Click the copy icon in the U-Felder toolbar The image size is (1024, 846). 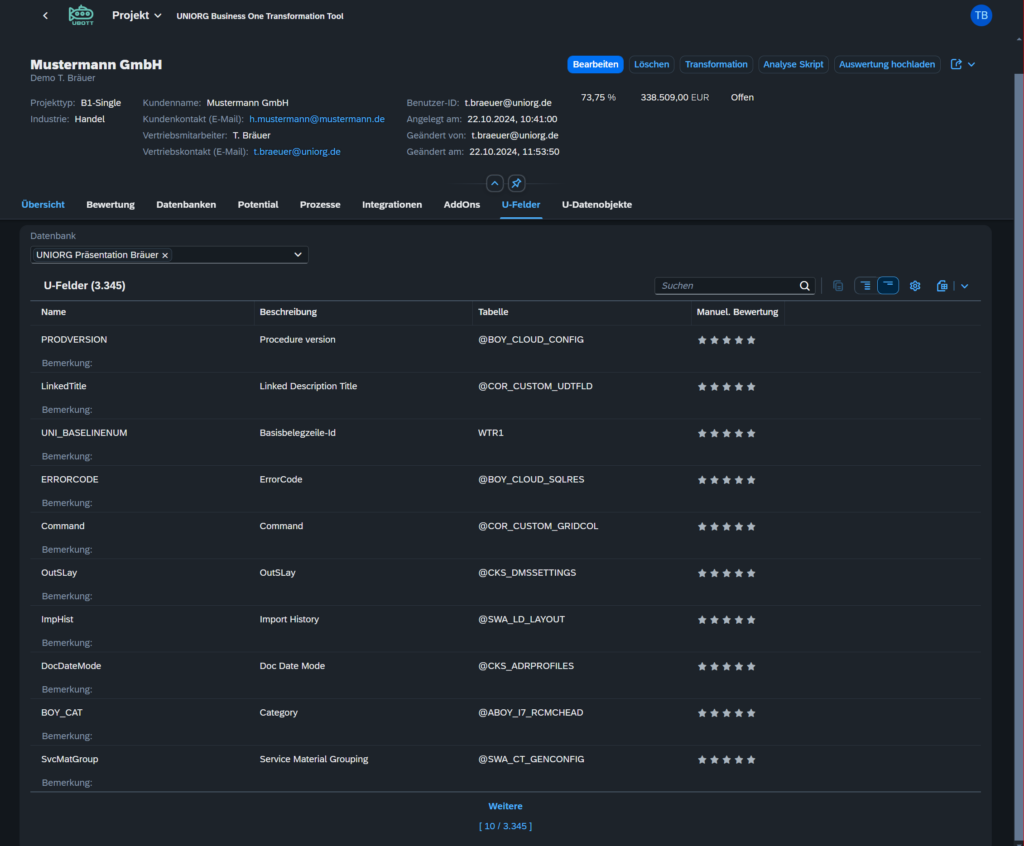click(838, 286)
